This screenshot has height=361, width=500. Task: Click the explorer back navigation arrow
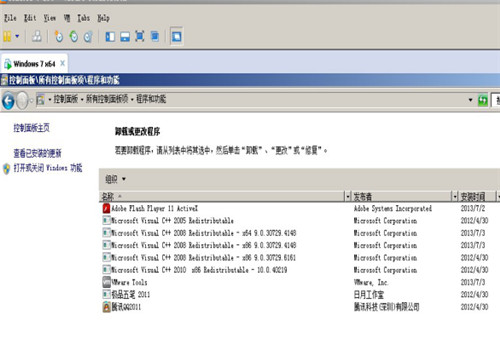(x=8, y=100)
